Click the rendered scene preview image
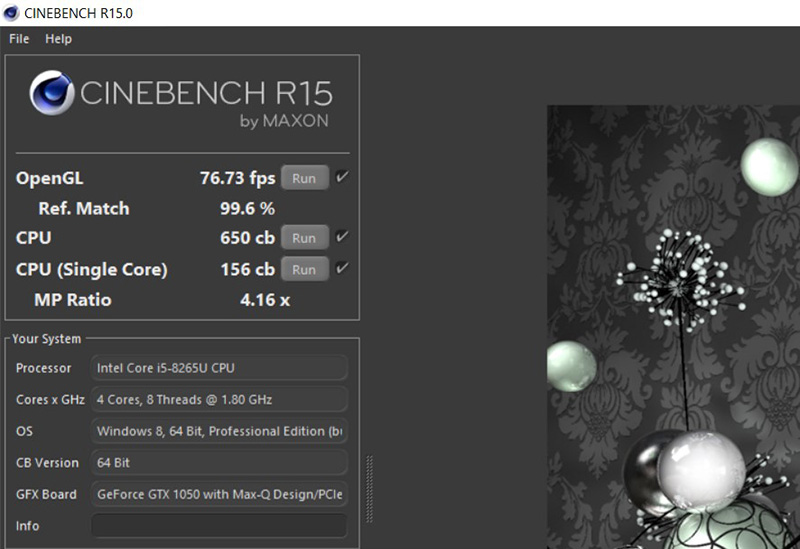Image resolution: width=800 pixels, height=549 pixels. point(673,327)
